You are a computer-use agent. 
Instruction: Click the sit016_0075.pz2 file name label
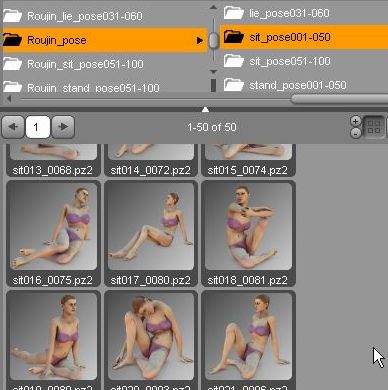point(53,280)
